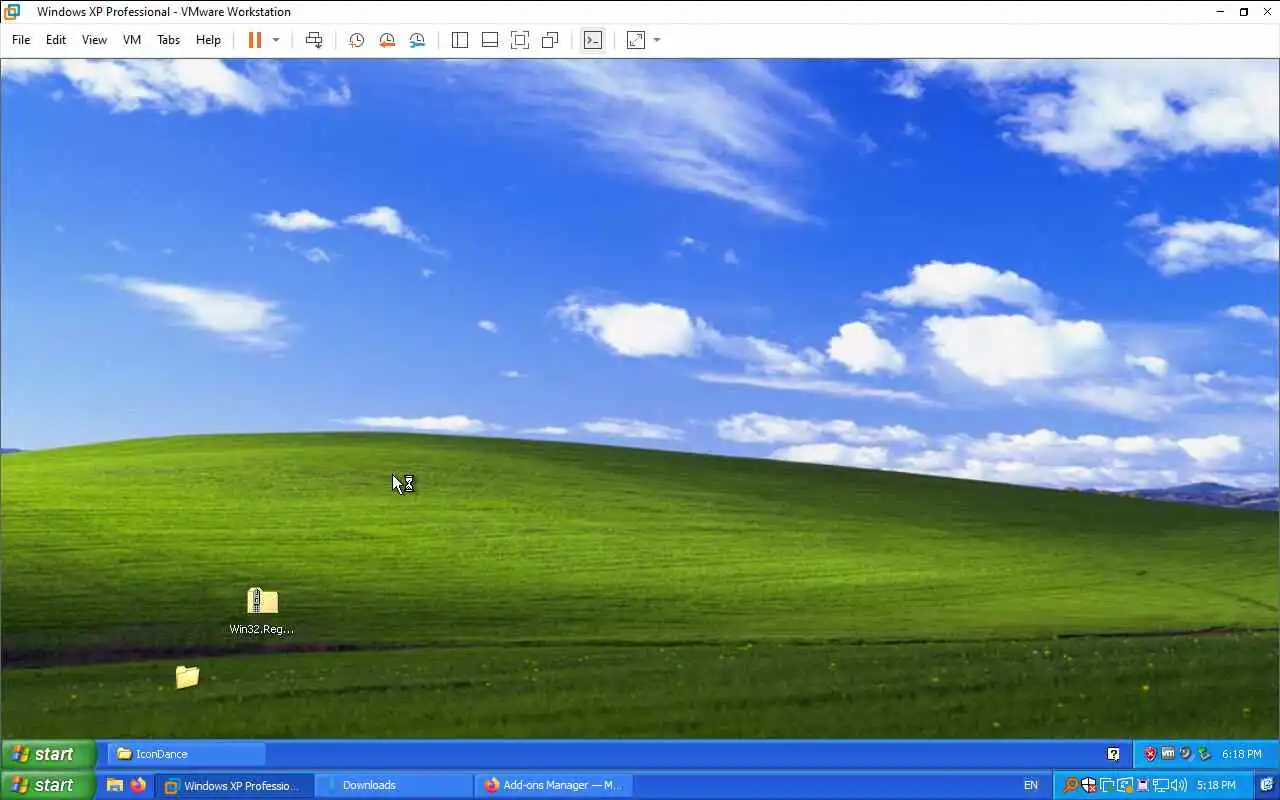Open the network connection host tray icon
Viewport: 1280px width, 800px height.
[1161, 785]
